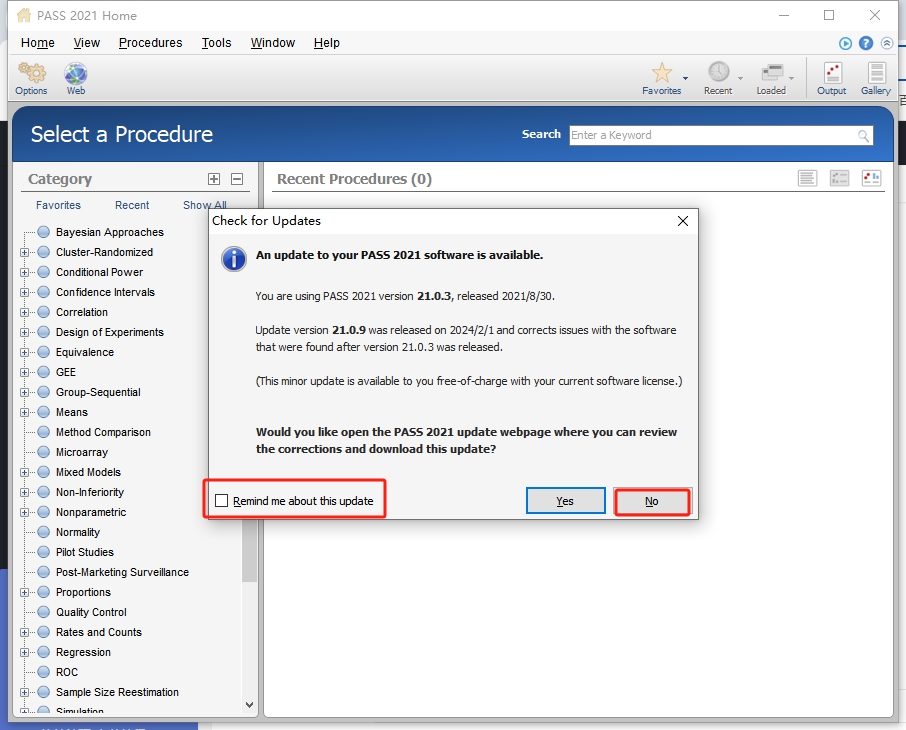
Task: Click the Recent clock icon
Action: click(719, 72)
